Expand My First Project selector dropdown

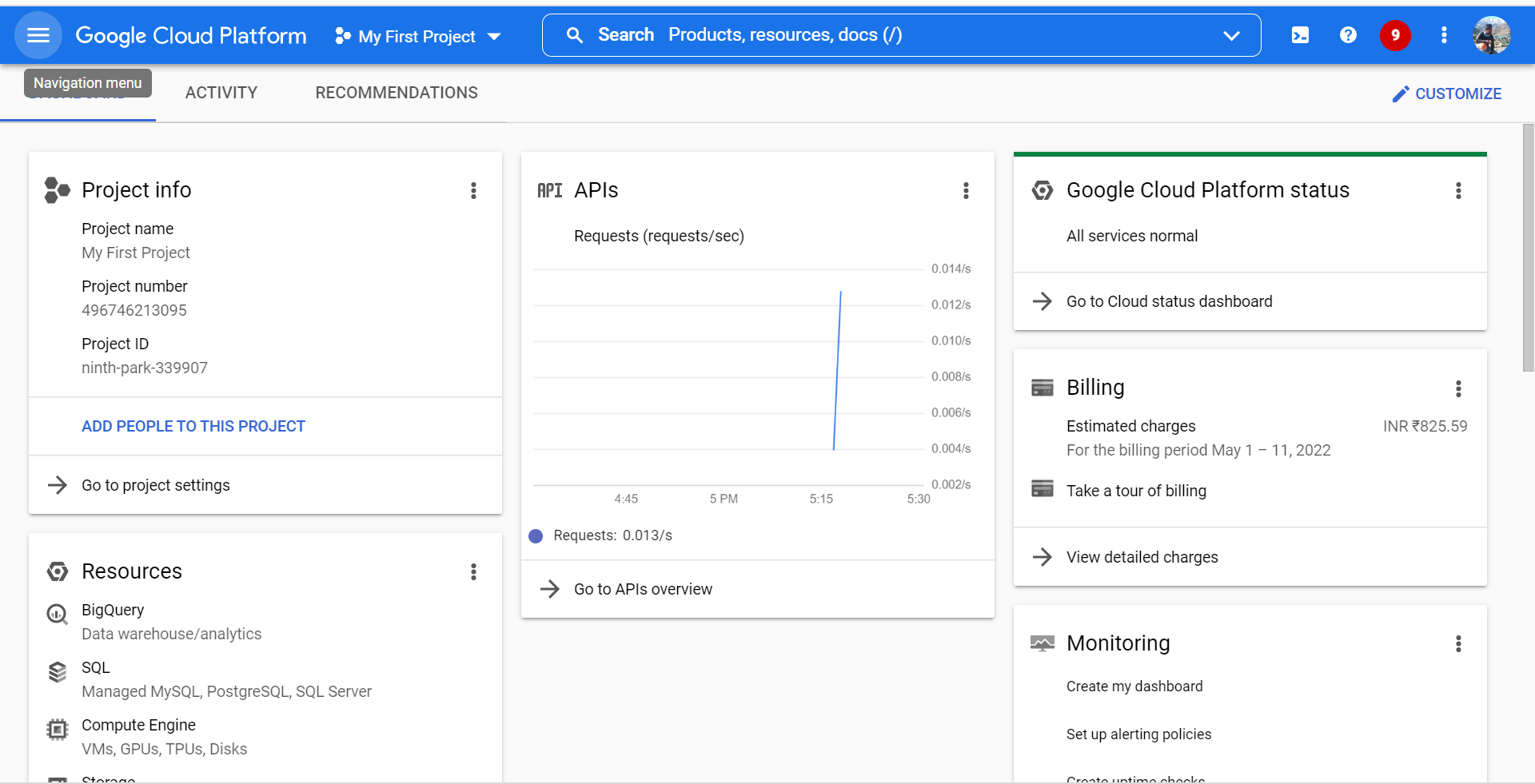click(418, 36)
